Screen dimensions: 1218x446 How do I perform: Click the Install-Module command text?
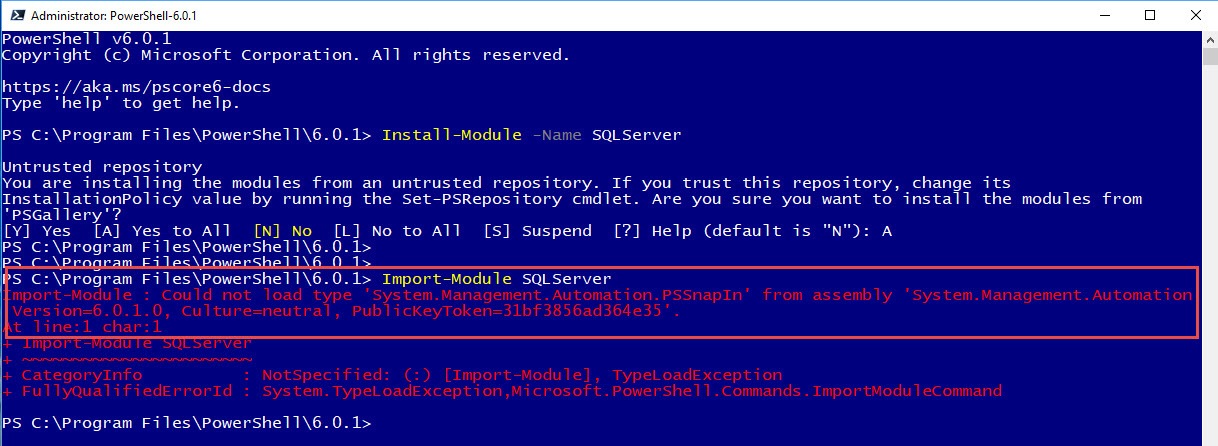point(452,135)
